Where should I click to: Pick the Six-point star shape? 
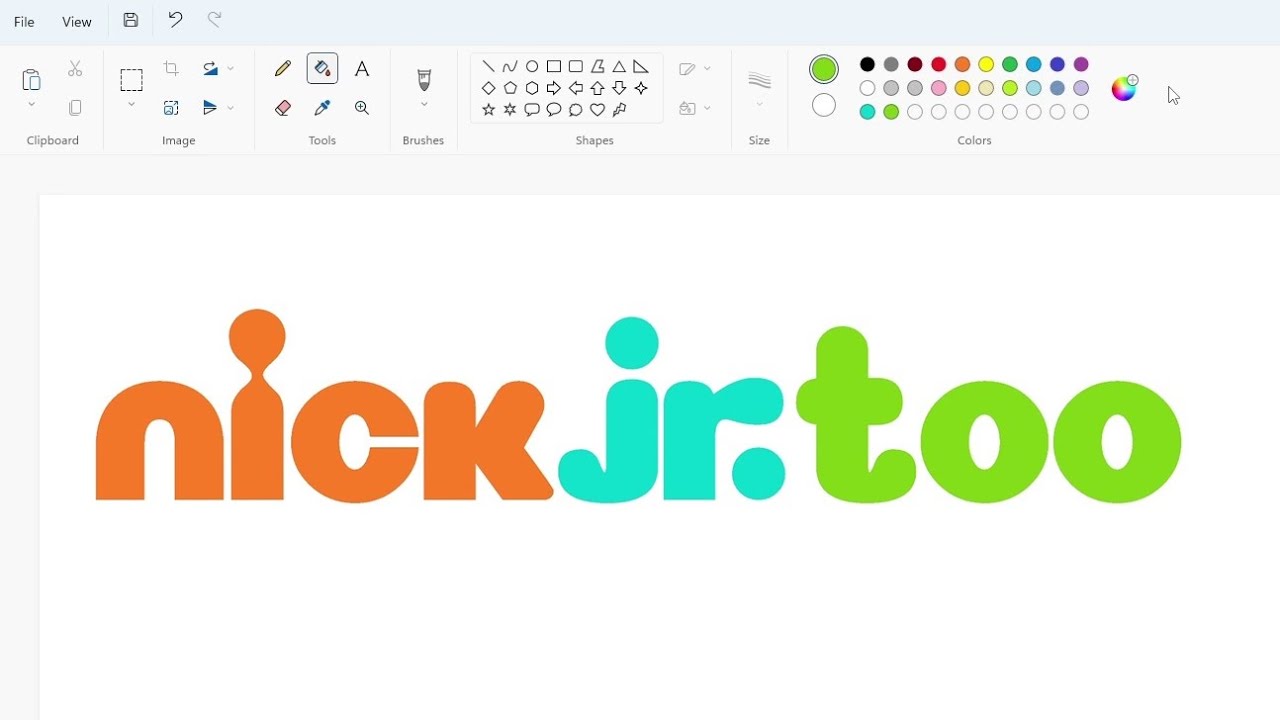(510, 110)
